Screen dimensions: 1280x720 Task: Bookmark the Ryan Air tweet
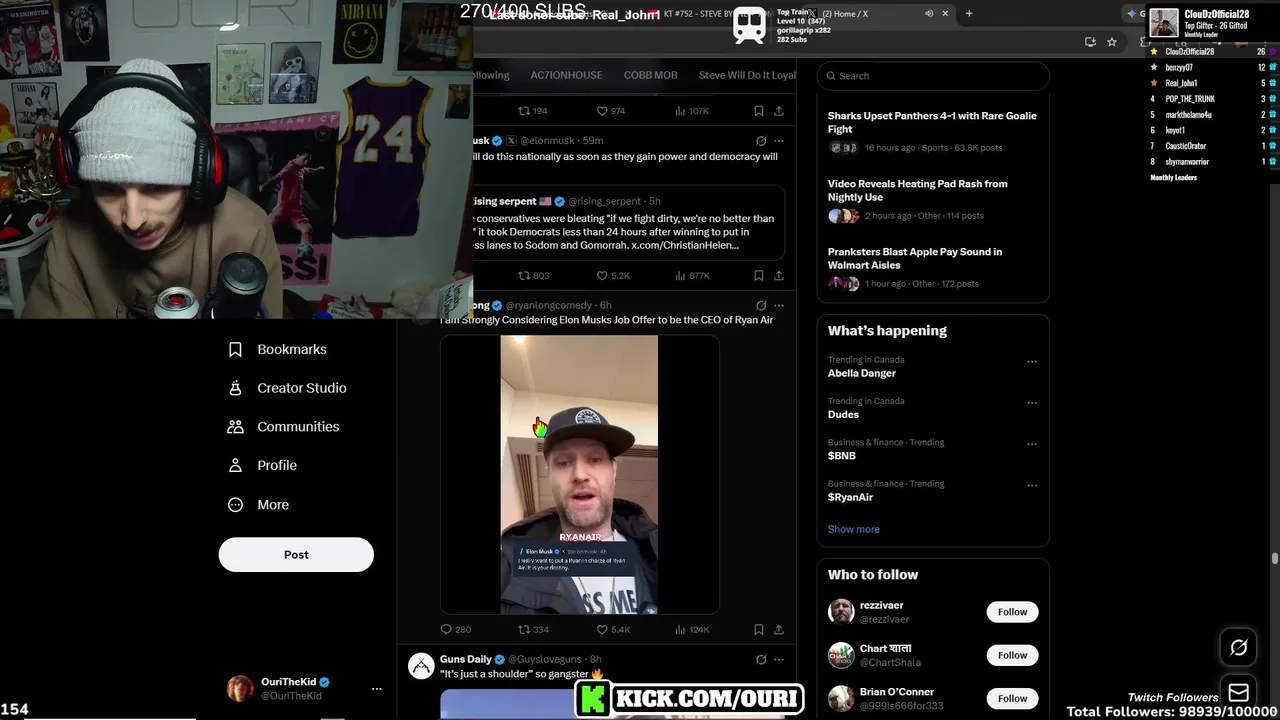click(x=759, y=629)
